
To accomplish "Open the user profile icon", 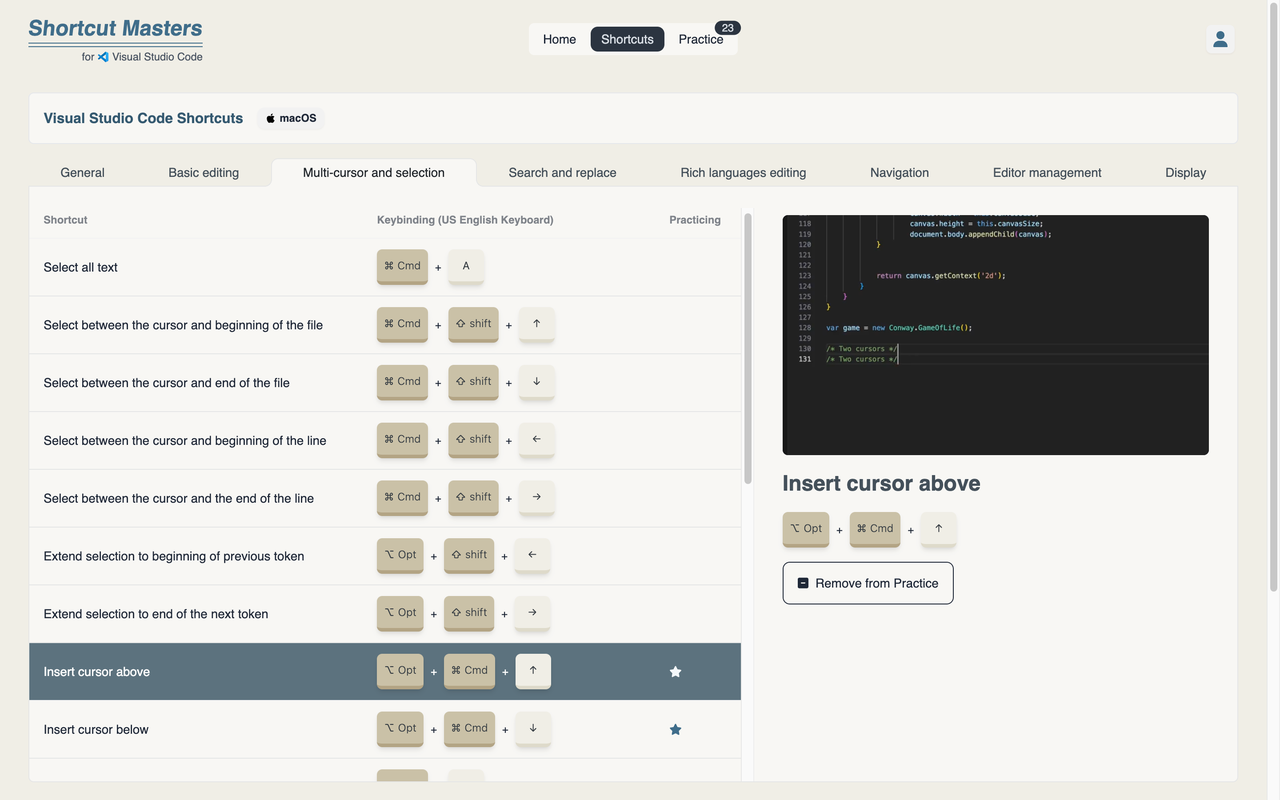I will (1220, 39).
